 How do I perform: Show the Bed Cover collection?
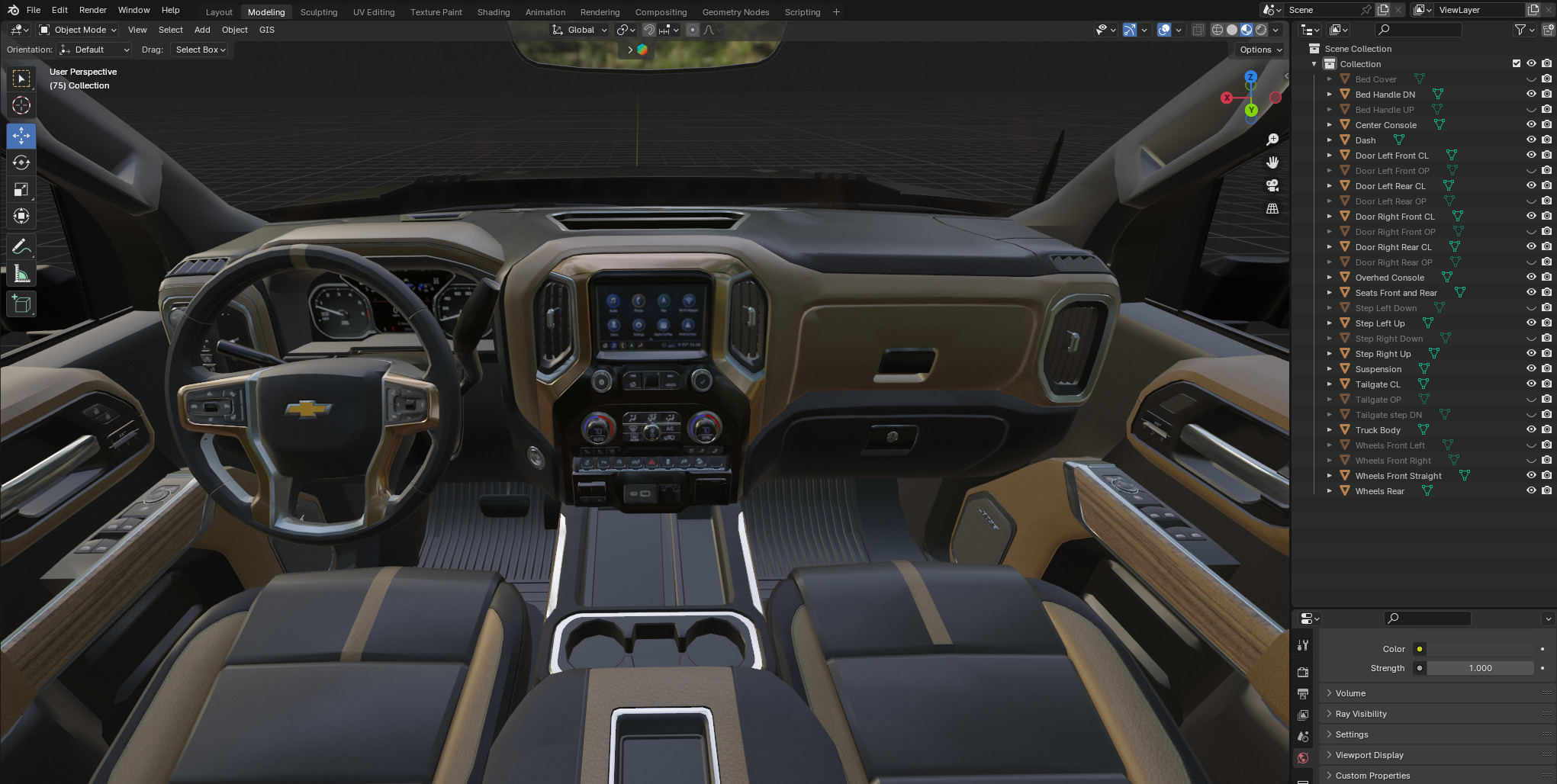(x=1531, y=79)
